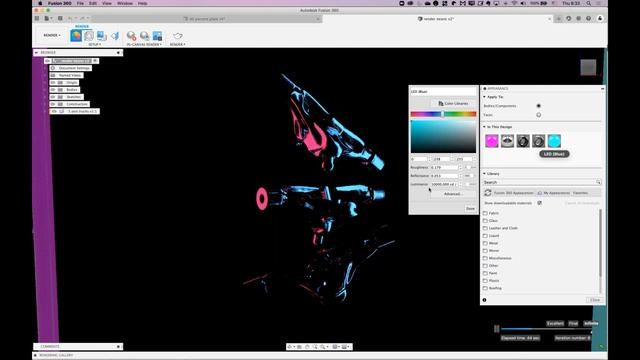Open in-canvas render settings icon

[x=144, y=36]
